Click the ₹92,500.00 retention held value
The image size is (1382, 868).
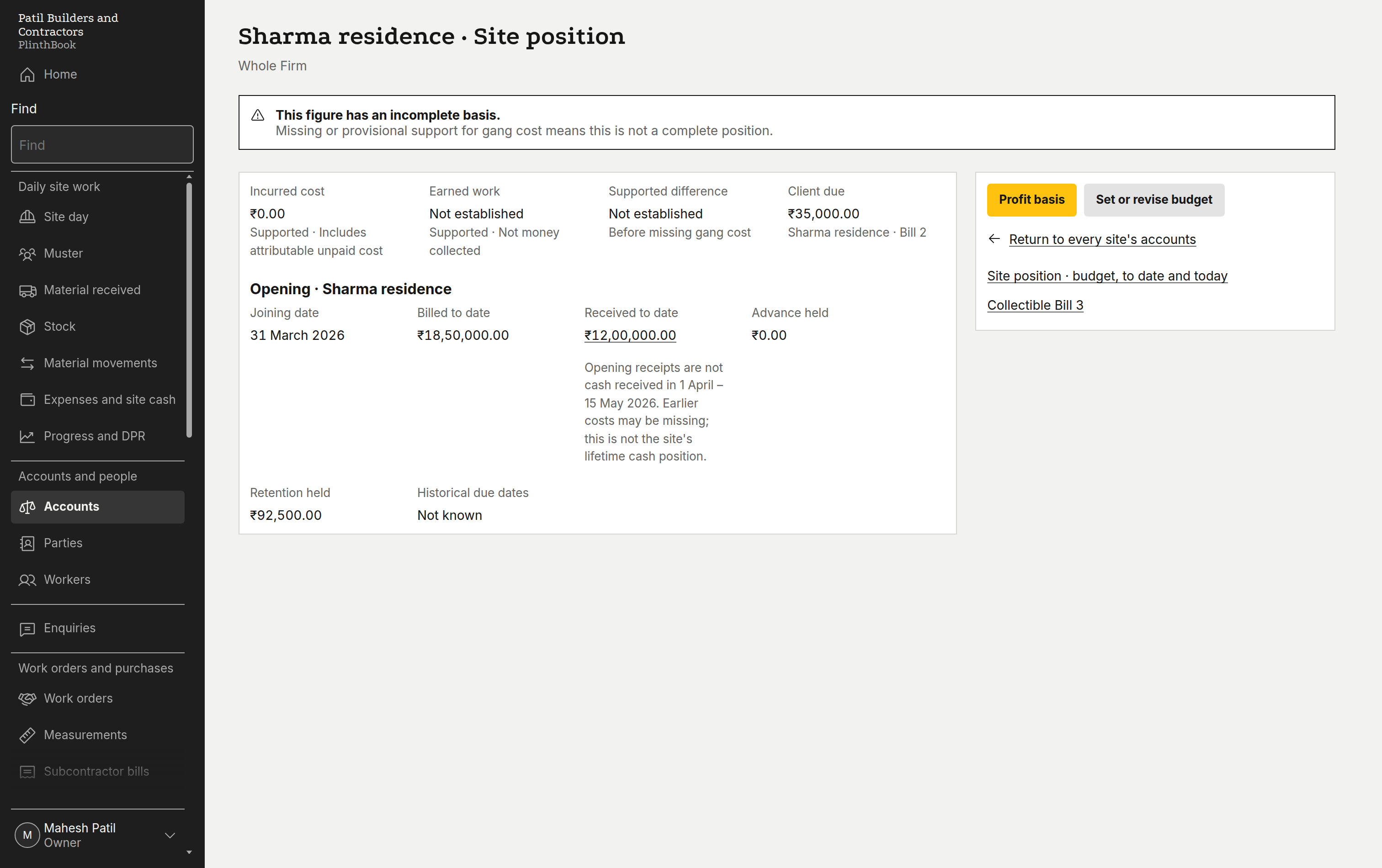pyautogui.click(x=285, y=515)
